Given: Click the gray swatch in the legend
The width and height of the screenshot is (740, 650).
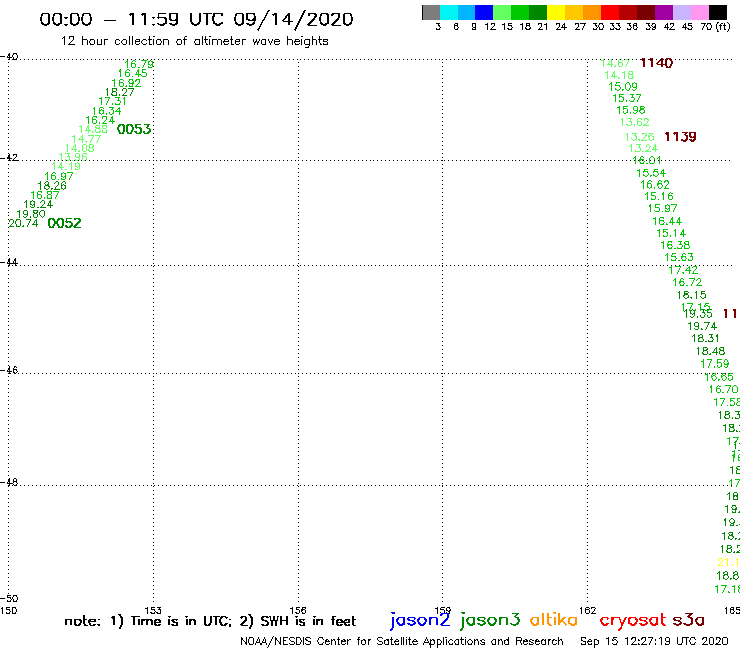Looking at the screenshot, I should 431,12.
